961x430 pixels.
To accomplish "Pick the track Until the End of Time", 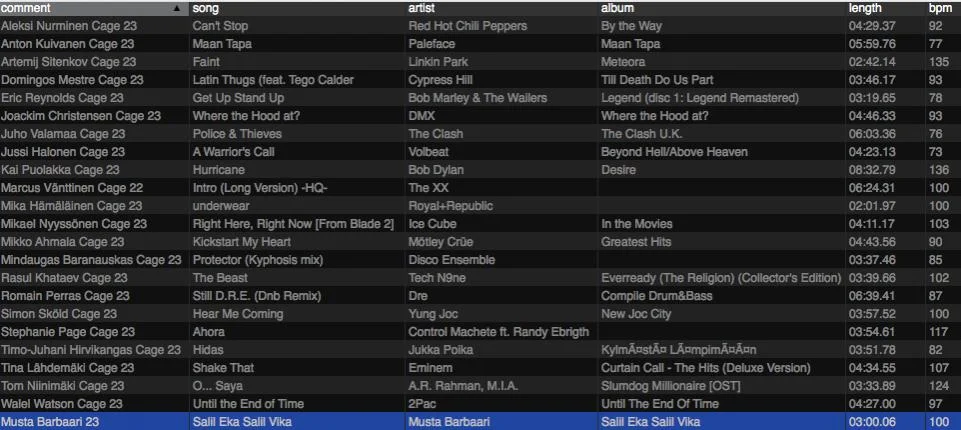I will click(246, 404).
